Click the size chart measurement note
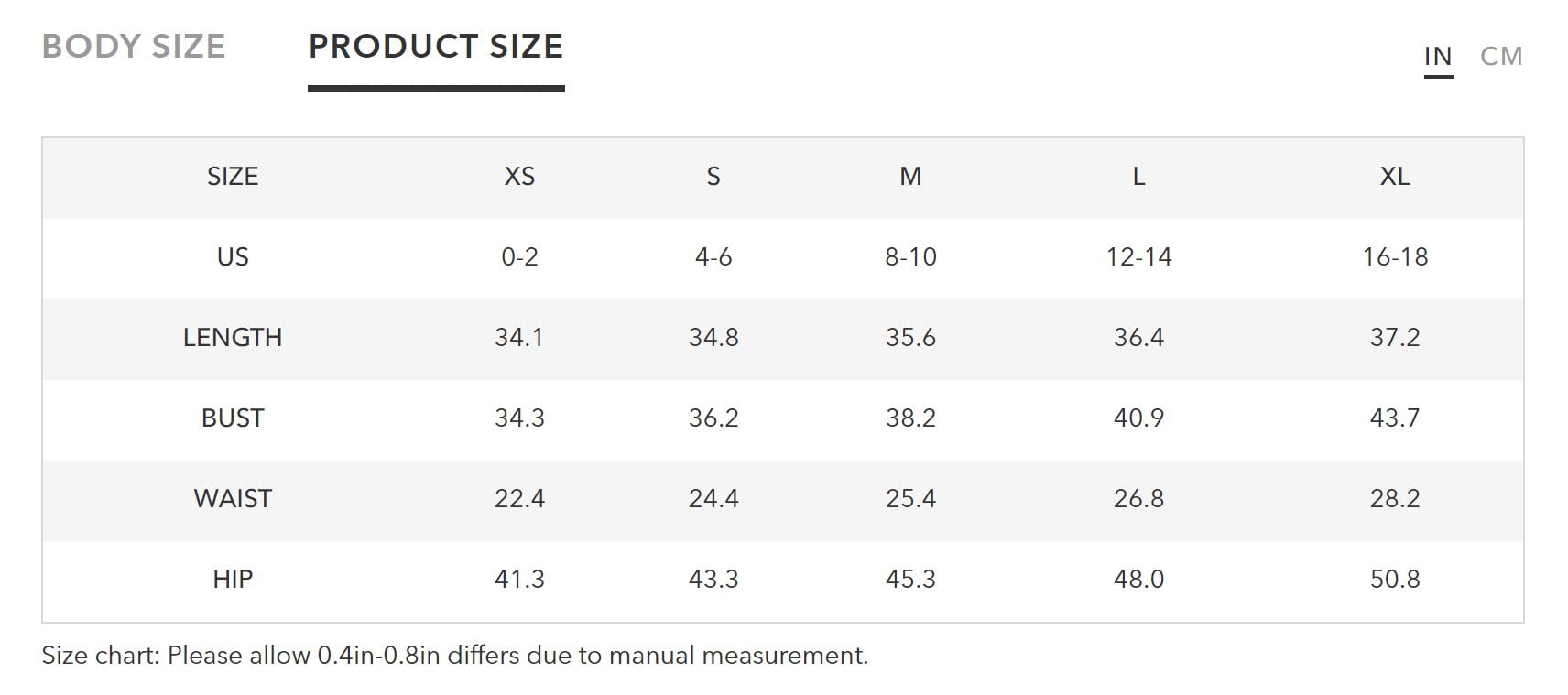 (x=455, y=656)
